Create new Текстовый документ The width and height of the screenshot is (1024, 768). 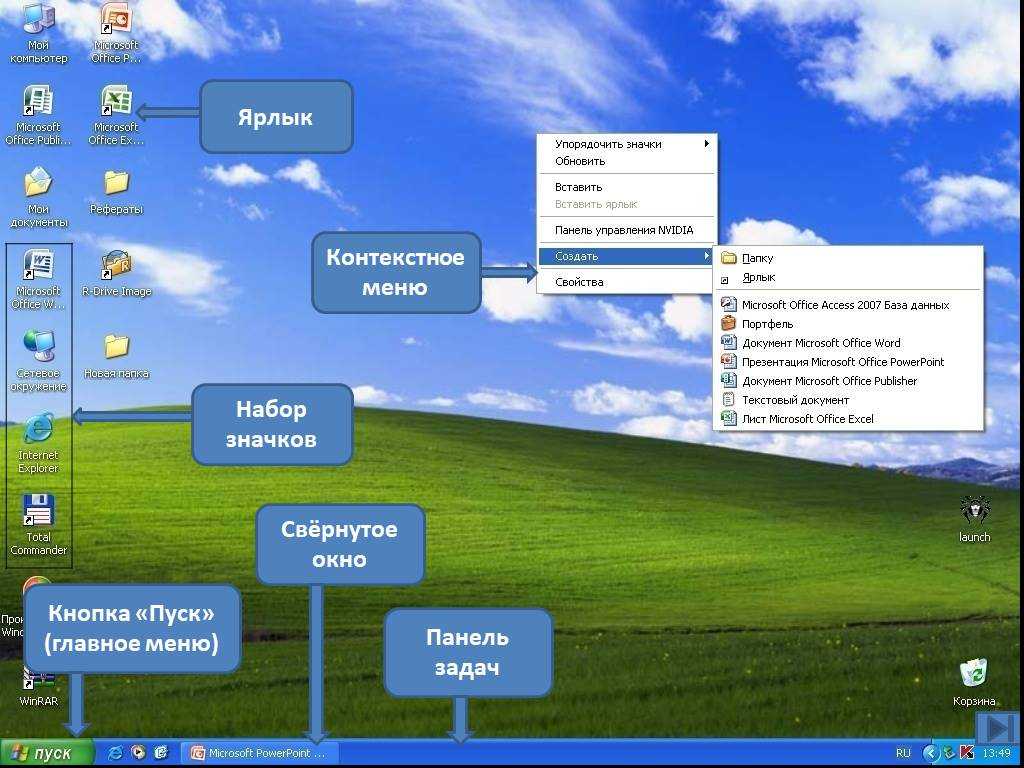[848, 400]
